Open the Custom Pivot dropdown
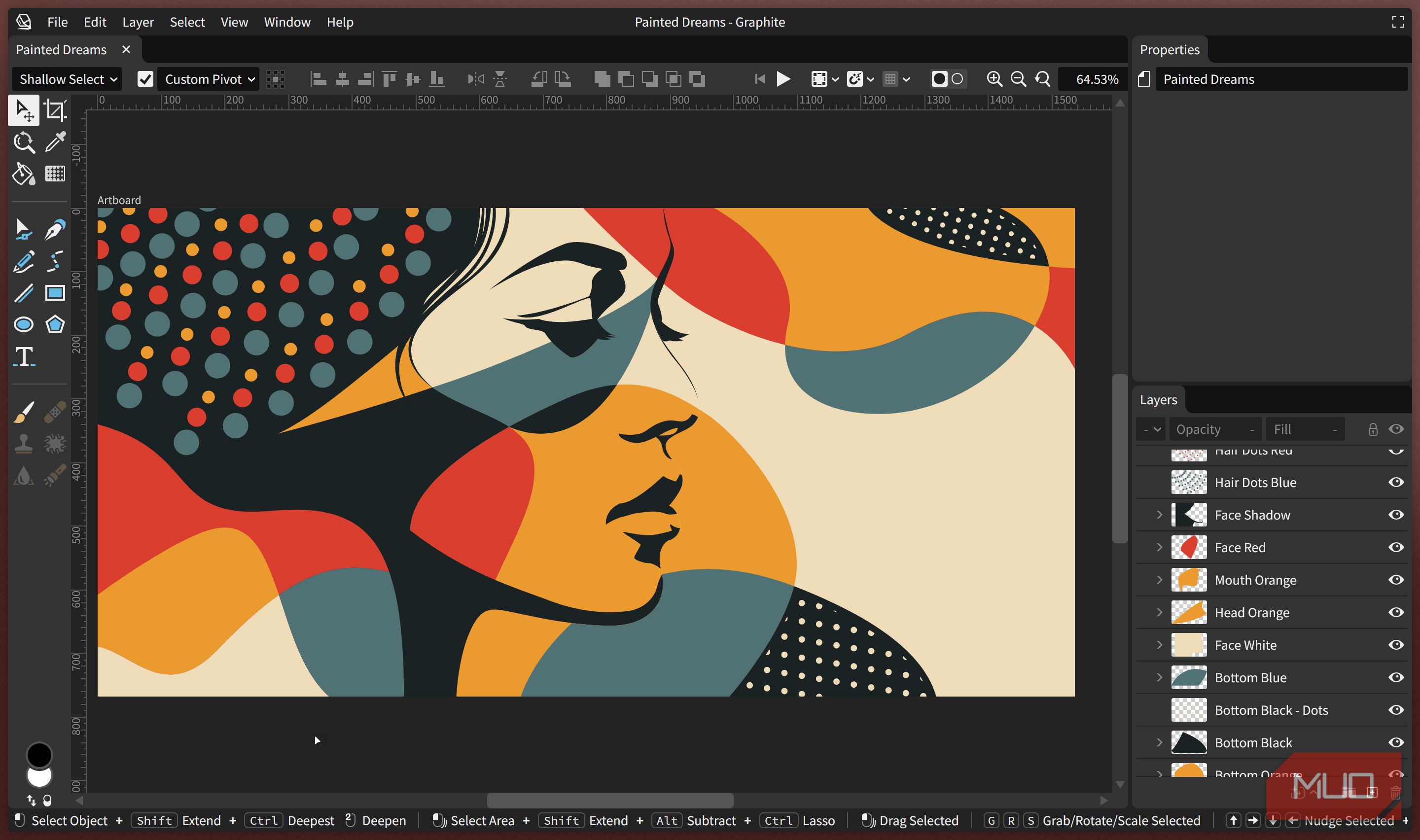This screenshot has height=840, width=1420. point(208,79)
